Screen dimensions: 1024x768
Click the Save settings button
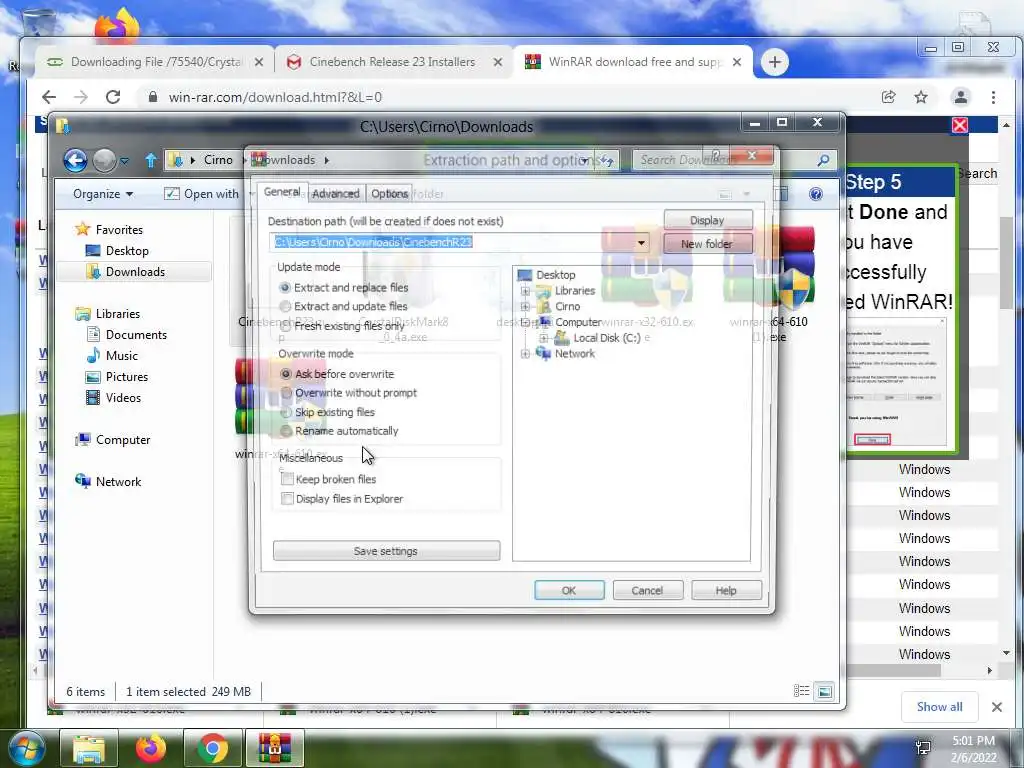(x=386, y=551)
